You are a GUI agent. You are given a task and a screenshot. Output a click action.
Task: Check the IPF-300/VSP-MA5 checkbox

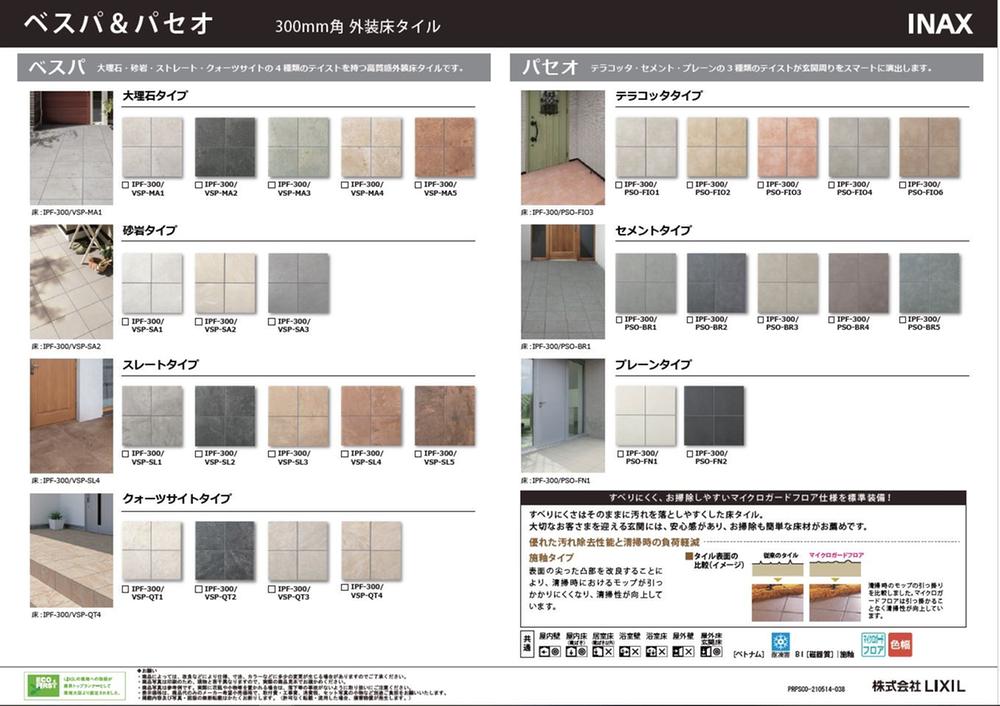(x=418, y=185)
